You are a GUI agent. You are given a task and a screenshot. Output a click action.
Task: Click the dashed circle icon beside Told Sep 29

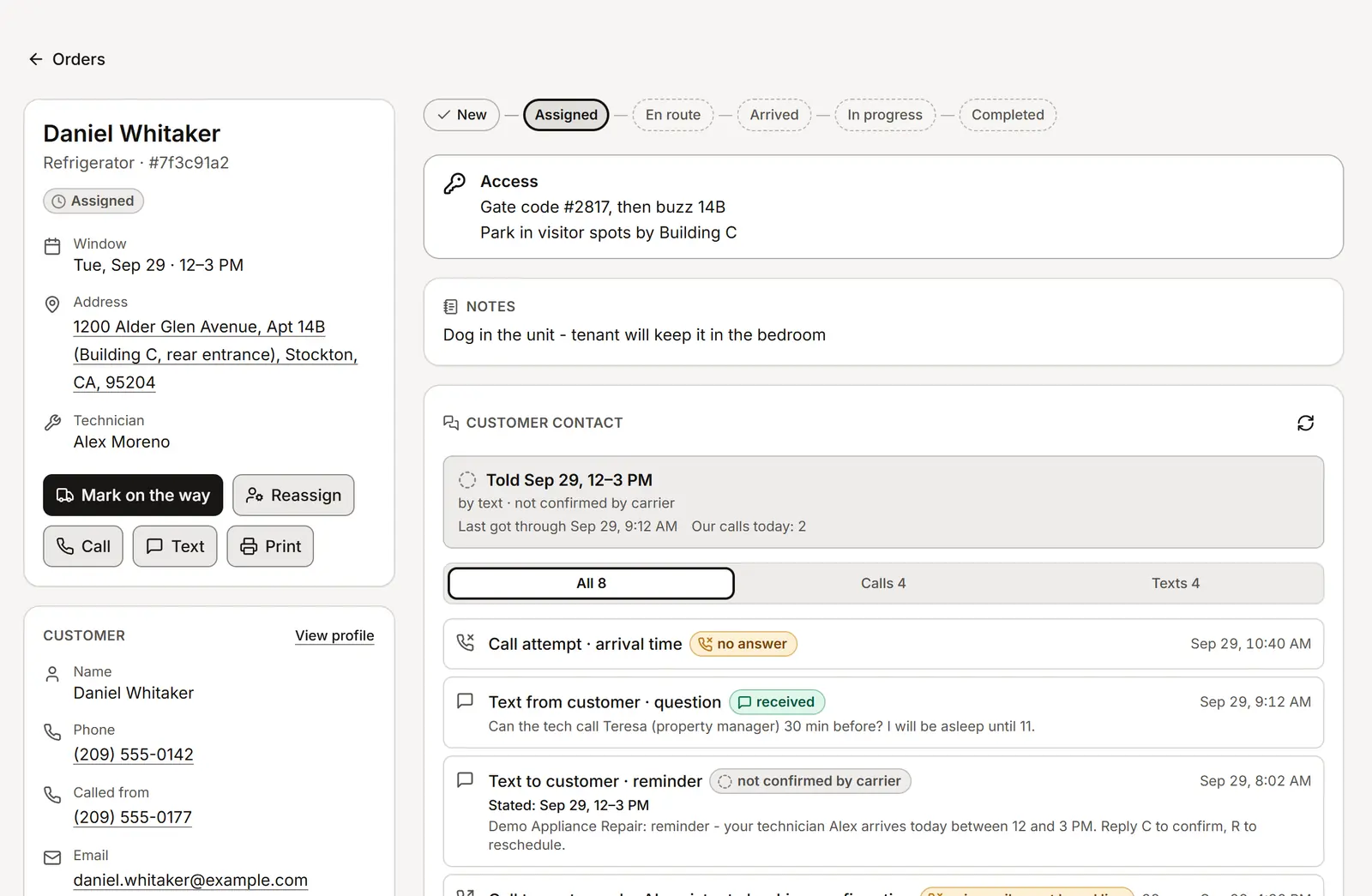click(467, 479)
